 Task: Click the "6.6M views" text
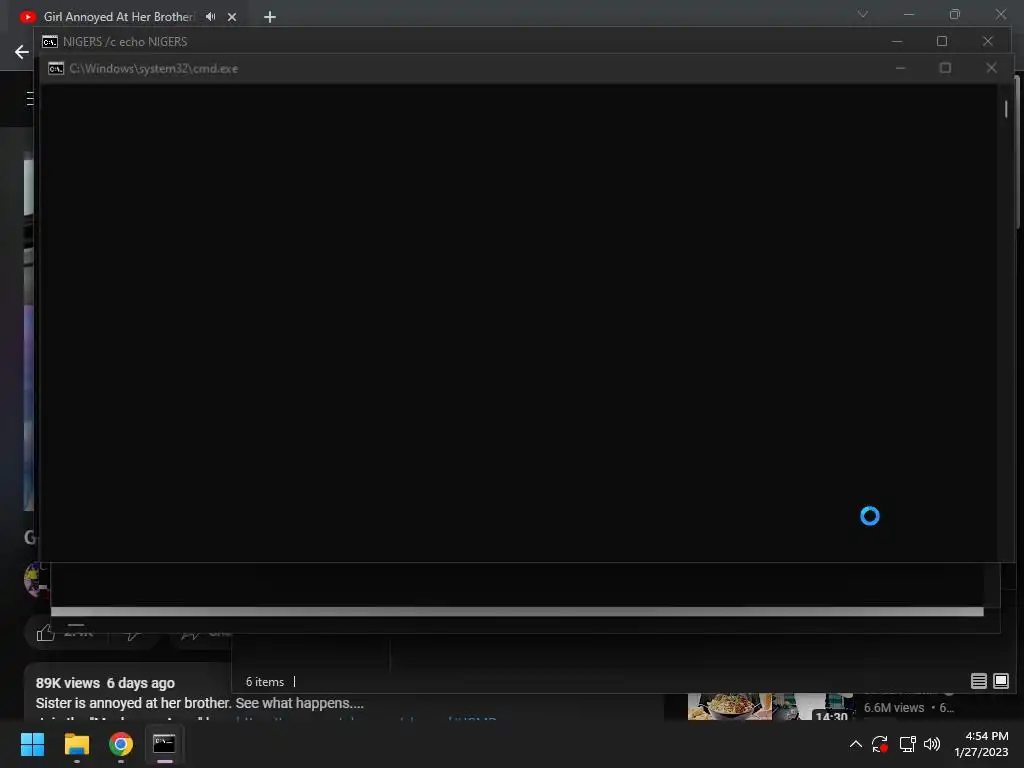point(893,708)
